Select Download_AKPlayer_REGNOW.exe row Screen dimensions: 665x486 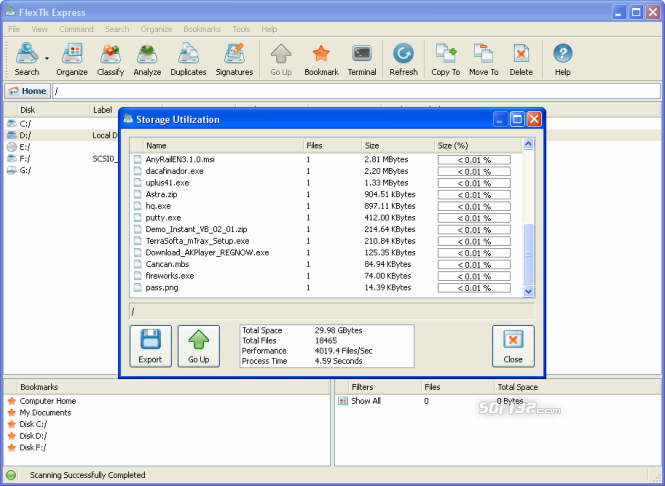(x=326, y=253)
